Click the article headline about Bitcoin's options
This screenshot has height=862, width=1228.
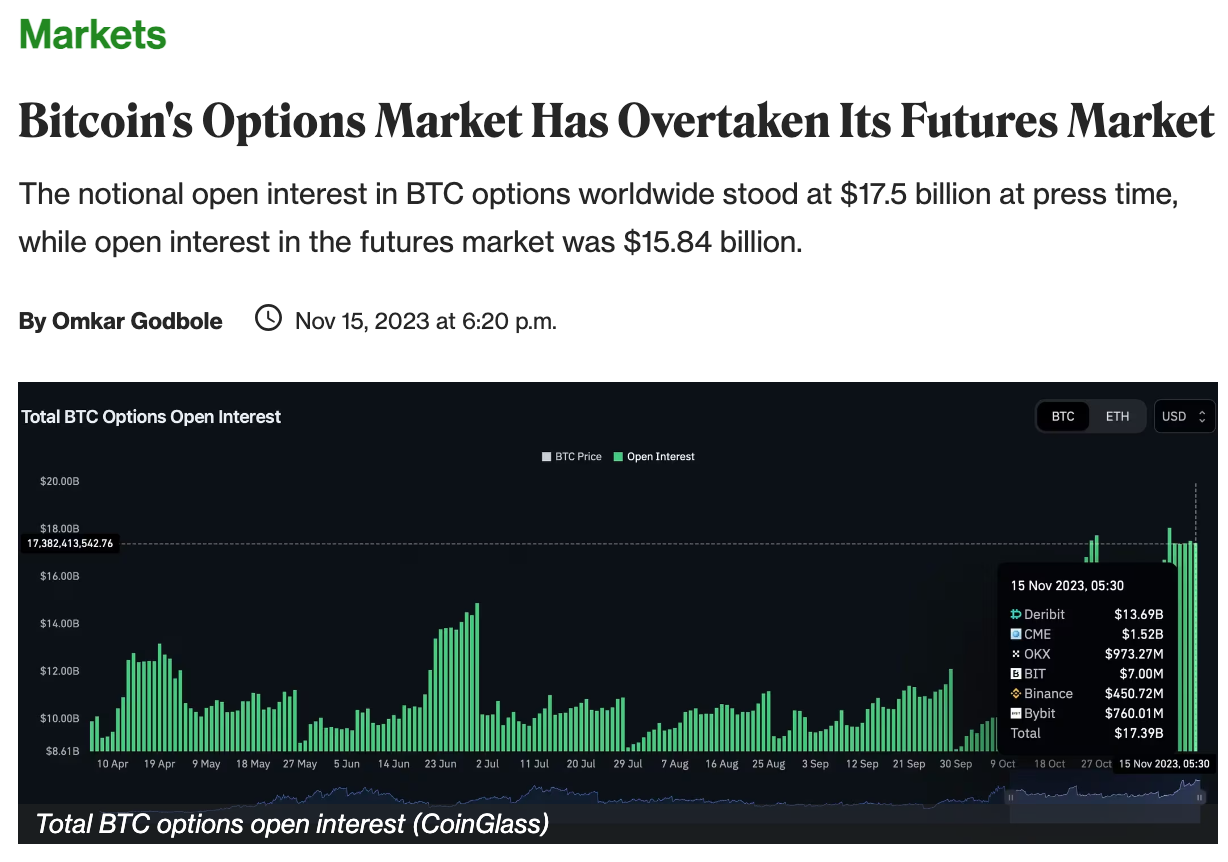coord(616,122)
